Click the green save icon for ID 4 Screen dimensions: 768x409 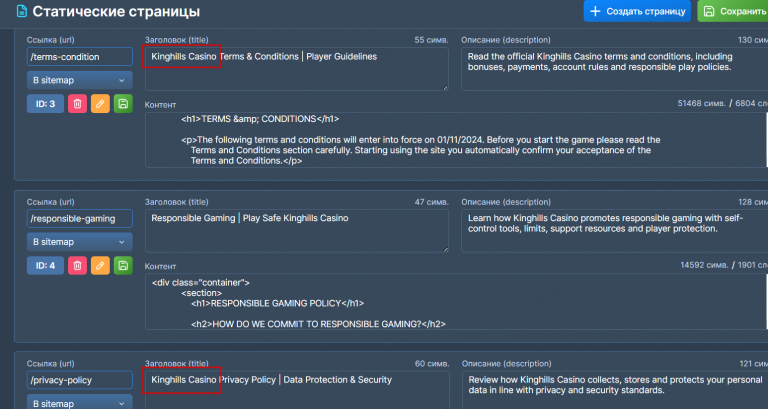(x=123, y=265)
